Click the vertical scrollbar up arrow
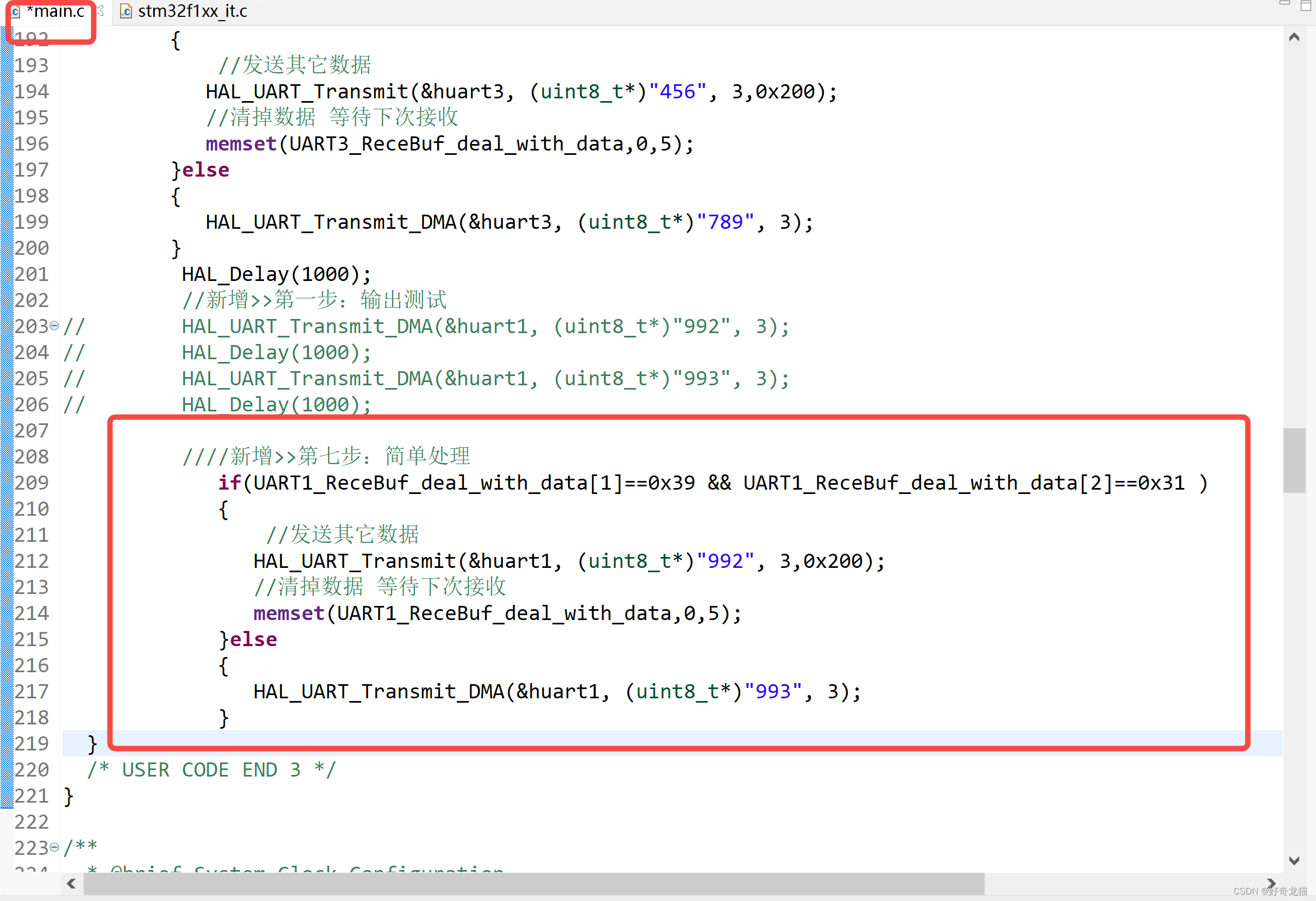This screenshot has width=1316, height=901. tap(1294, 37)
